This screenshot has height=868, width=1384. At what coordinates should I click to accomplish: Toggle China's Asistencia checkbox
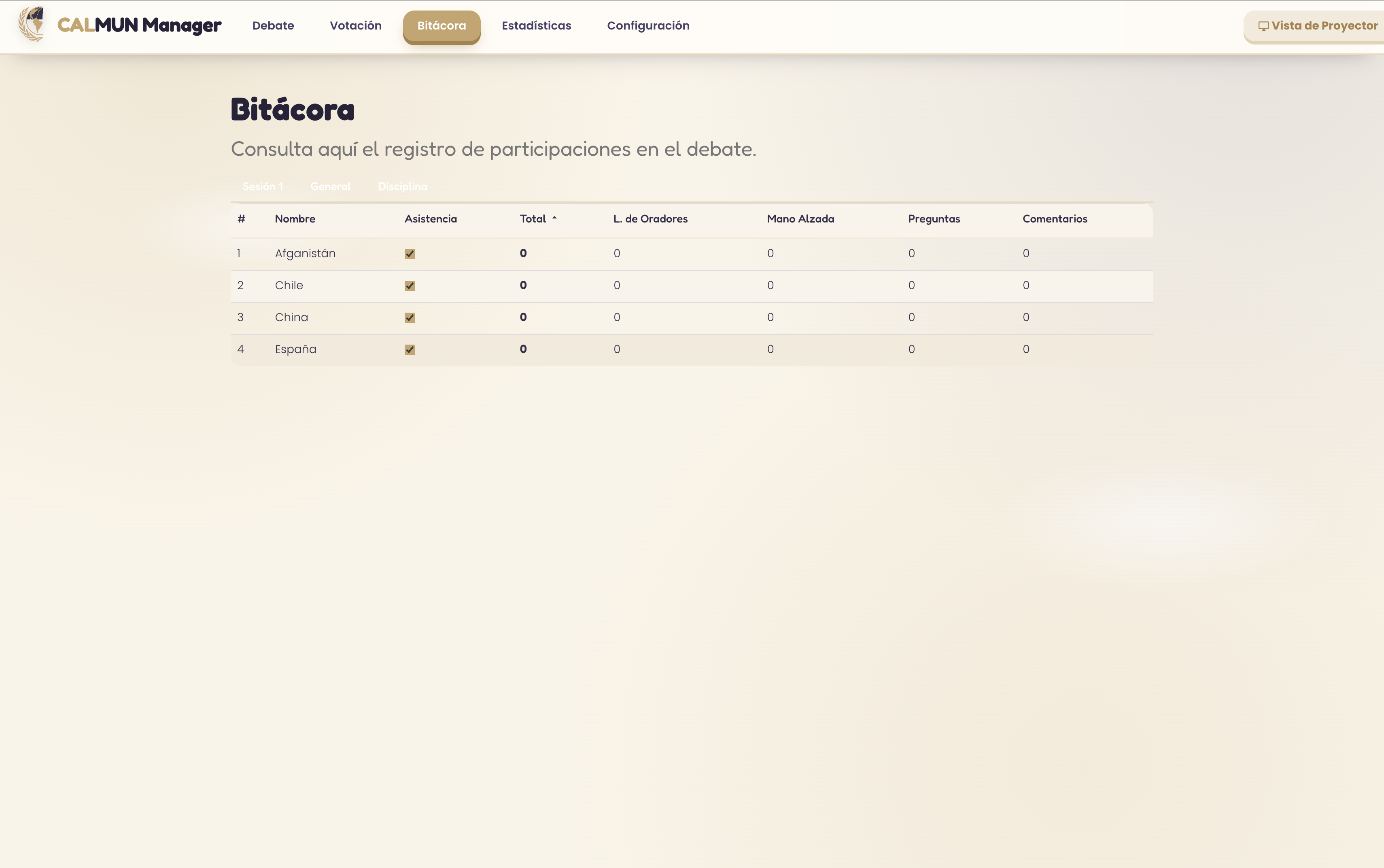(410, 318)
